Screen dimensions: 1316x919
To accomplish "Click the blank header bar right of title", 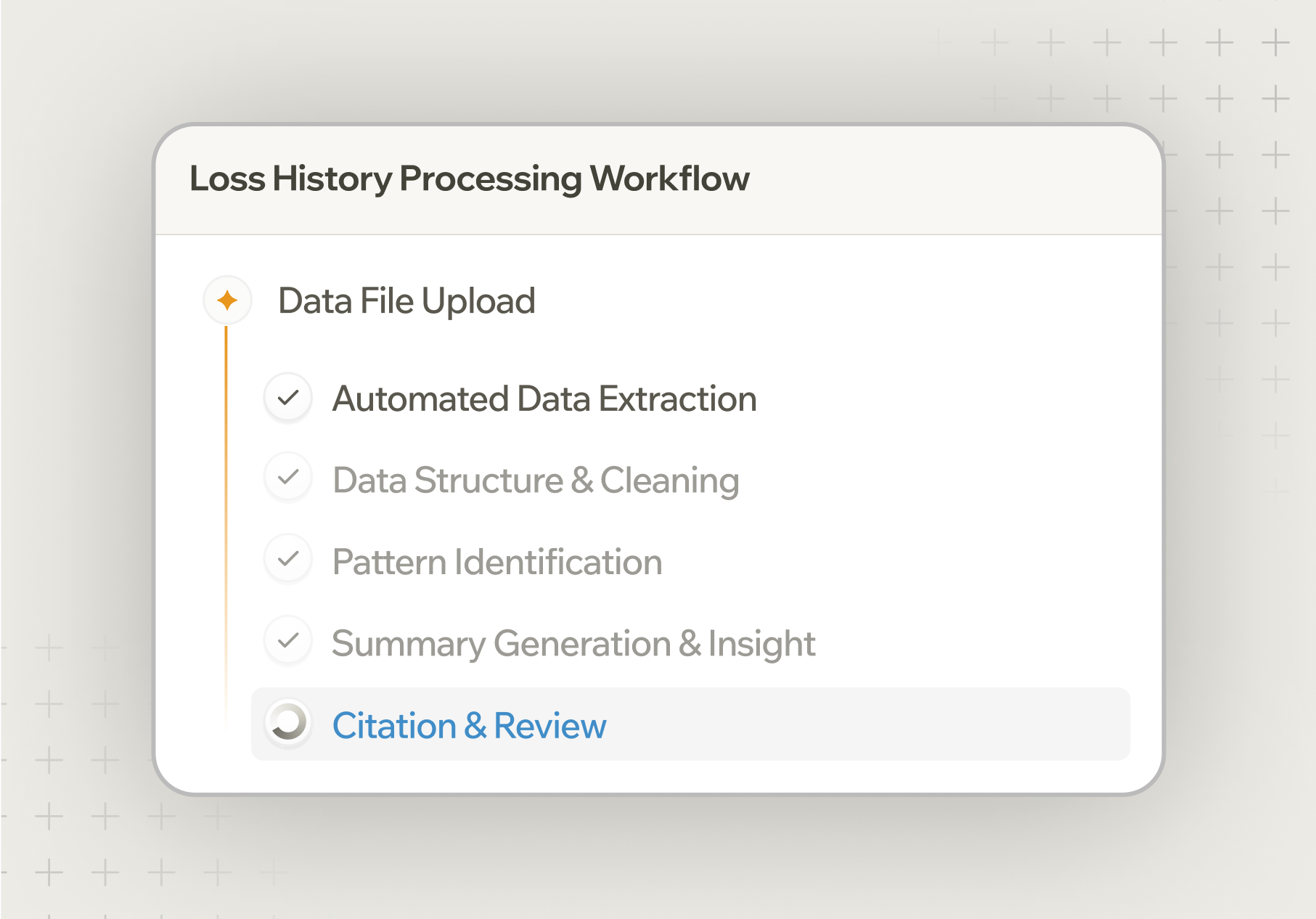I will [944, 180].
